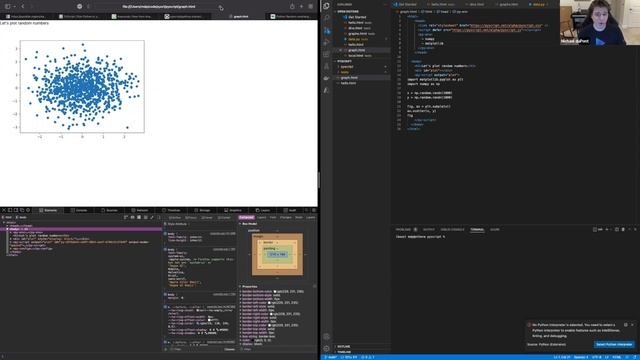Close the Web Inspector
Screen dimensions: 640x360
pyautogui.click(x=4, y=210)
